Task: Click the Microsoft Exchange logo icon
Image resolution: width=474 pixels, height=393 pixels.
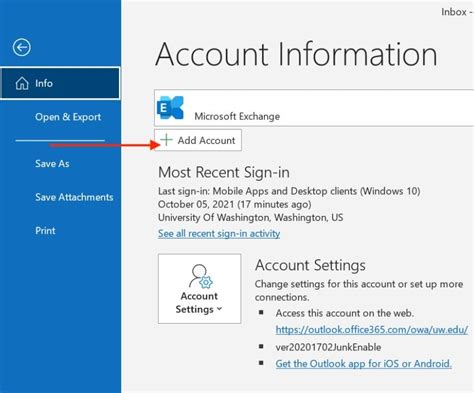Action: [x=170, y=107]
